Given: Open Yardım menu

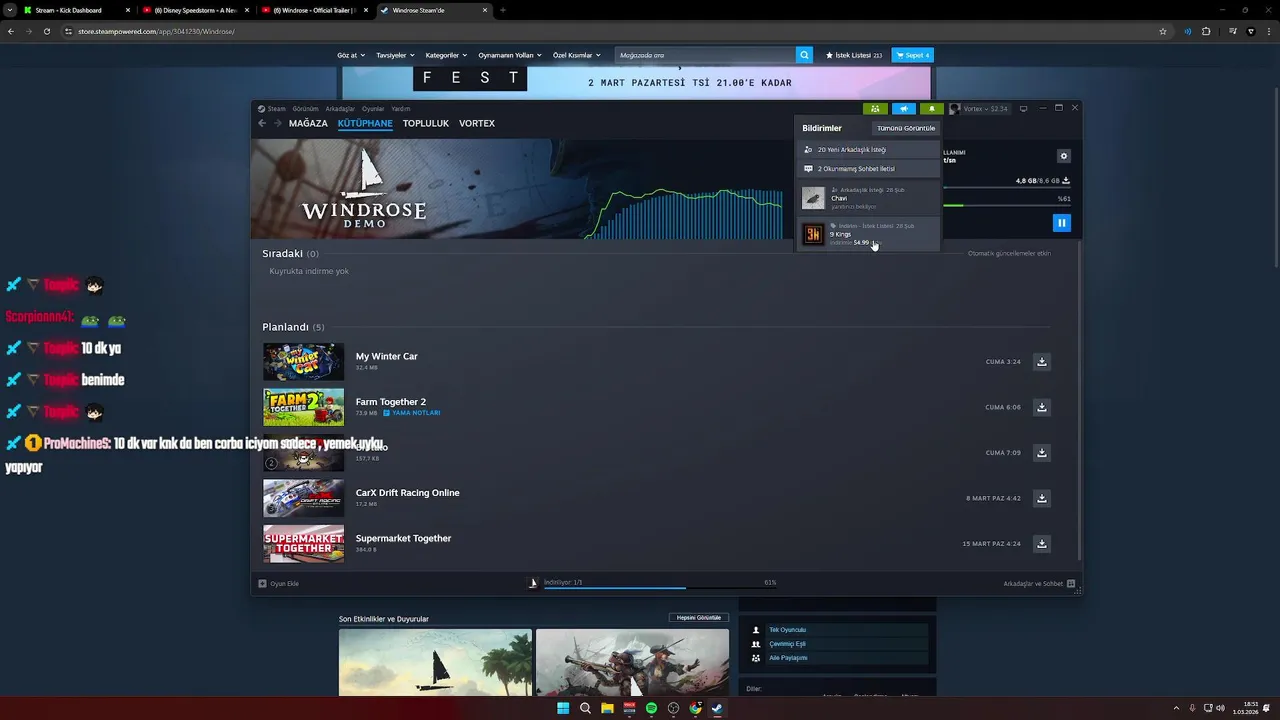Looking at the screenshot, I should pos(400,108).
